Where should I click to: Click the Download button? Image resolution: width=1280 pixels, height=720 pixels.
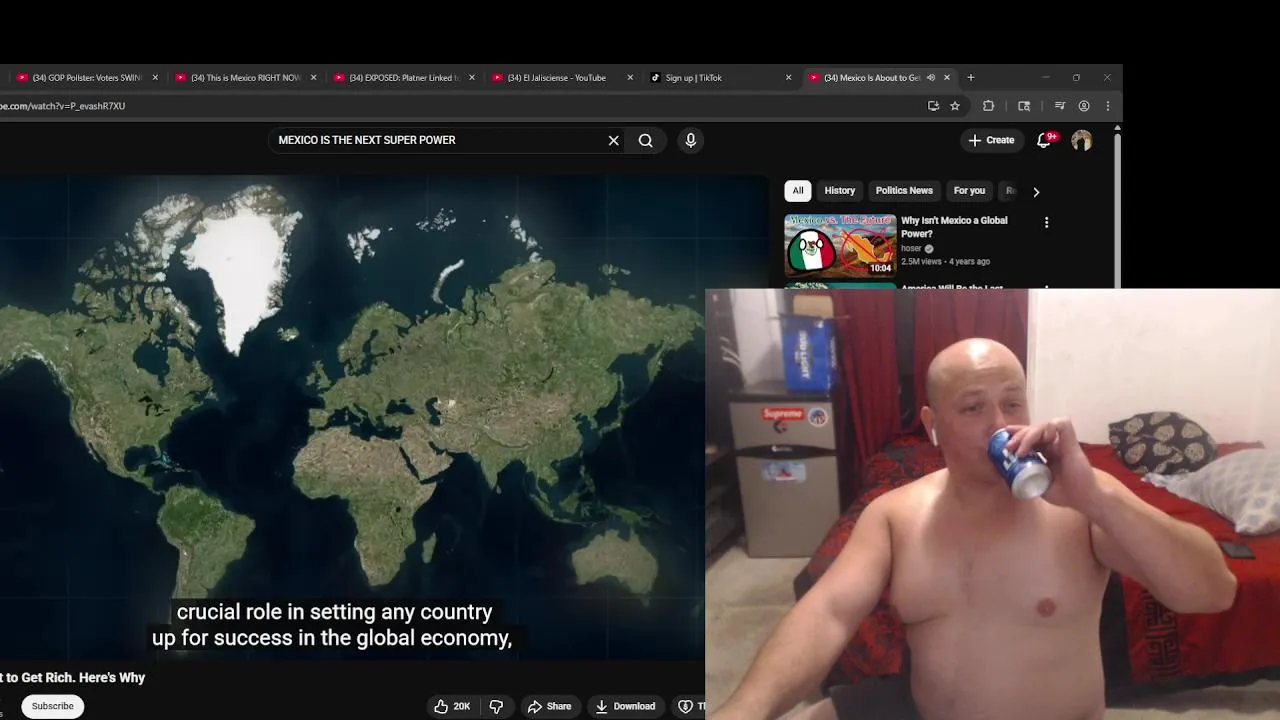click(625, 706)
